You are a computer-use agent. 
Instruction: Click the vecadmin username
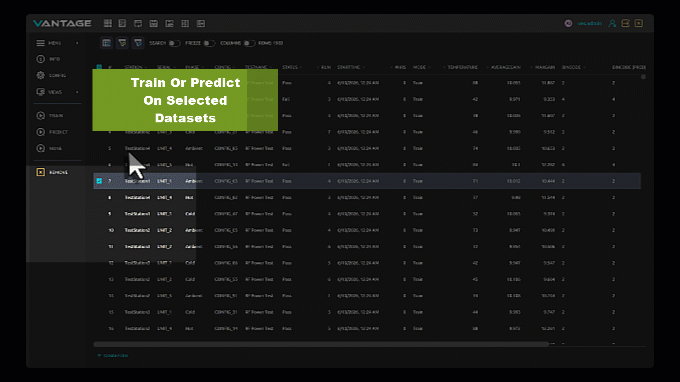(x=589, y=23)
